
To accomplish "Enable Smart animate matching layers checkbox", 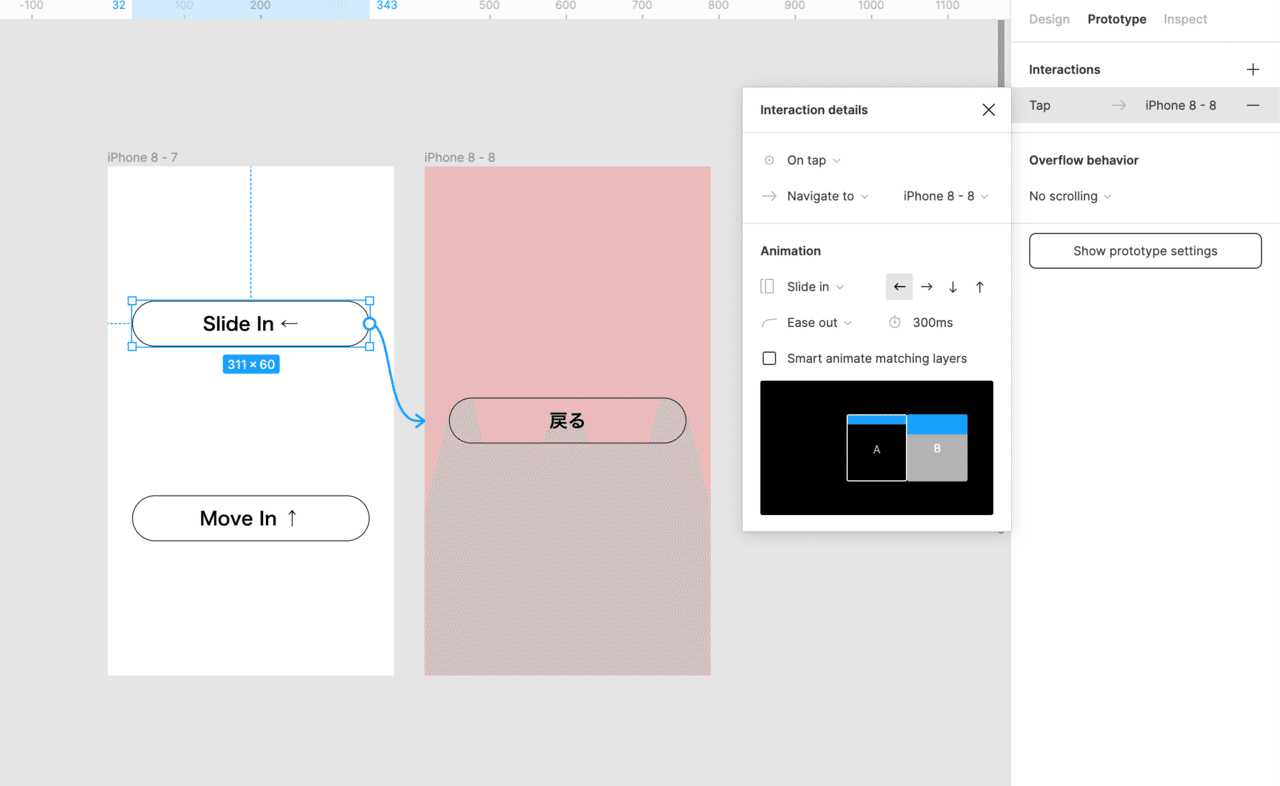I will [769, 358].
